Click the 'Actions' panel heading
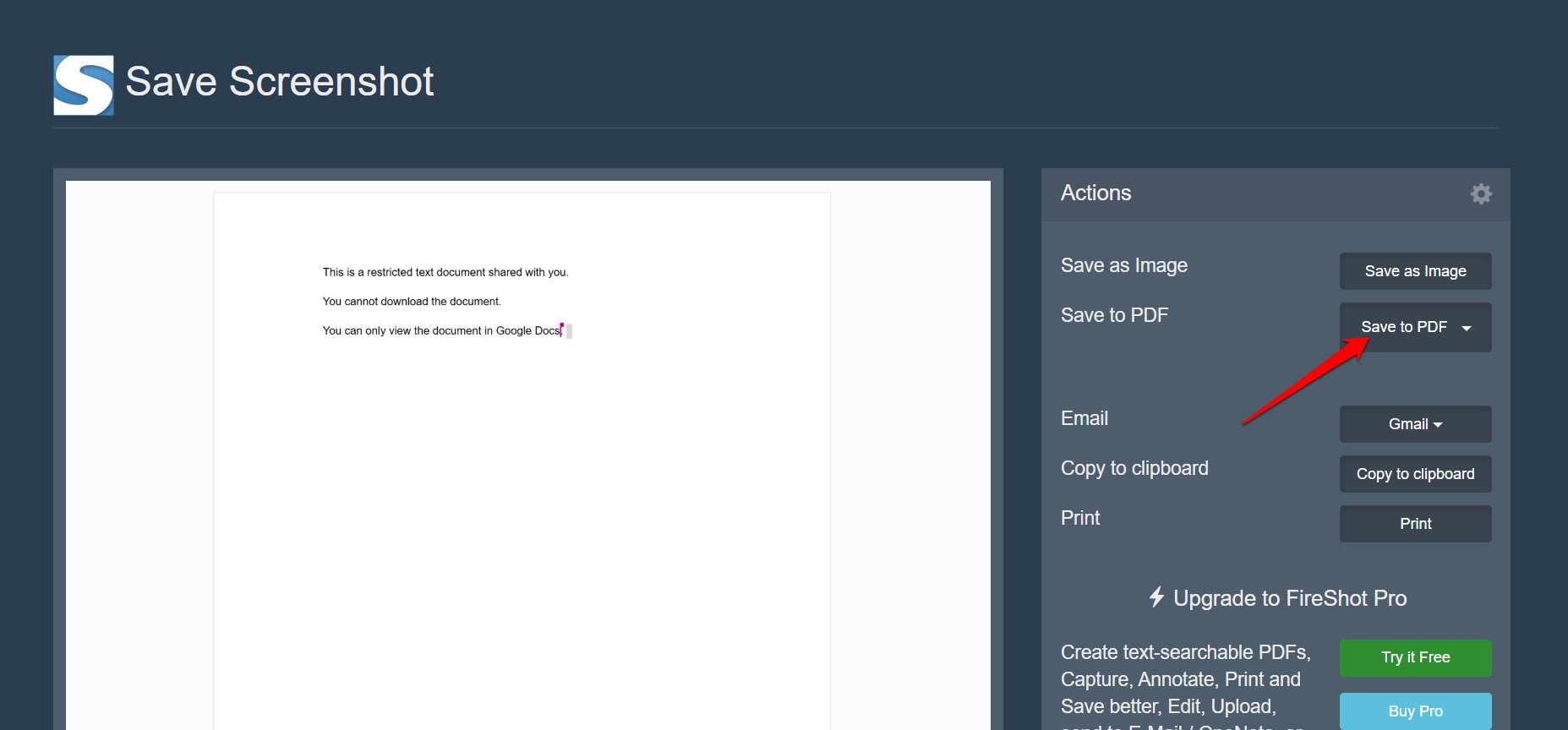Image resolution: width=1568 pixels, height=730 pixels. 1095,193
